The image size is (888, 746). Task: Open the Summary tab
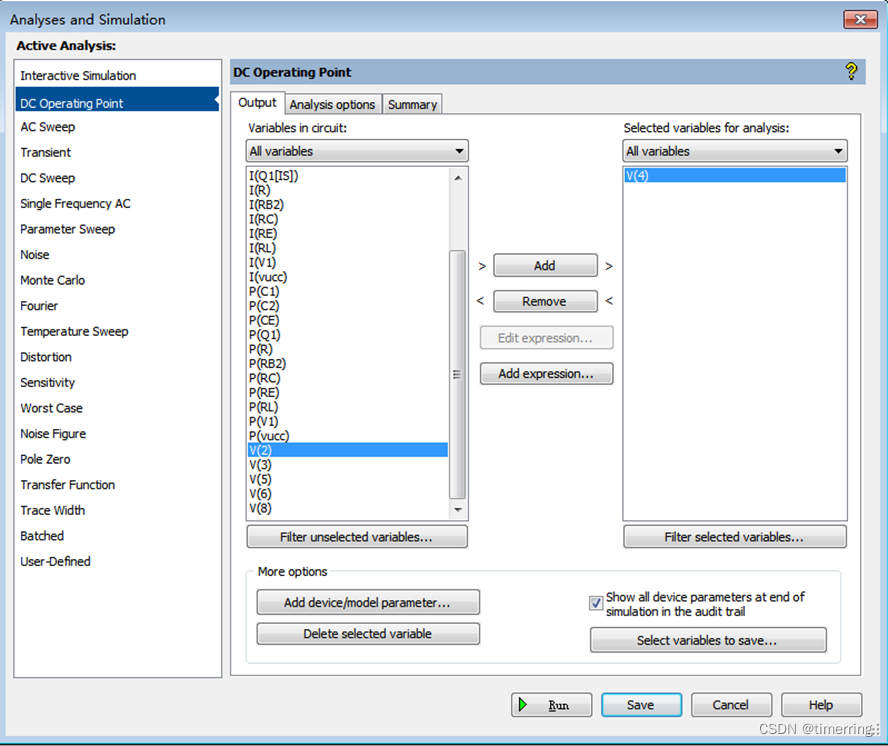coord(412,104)
